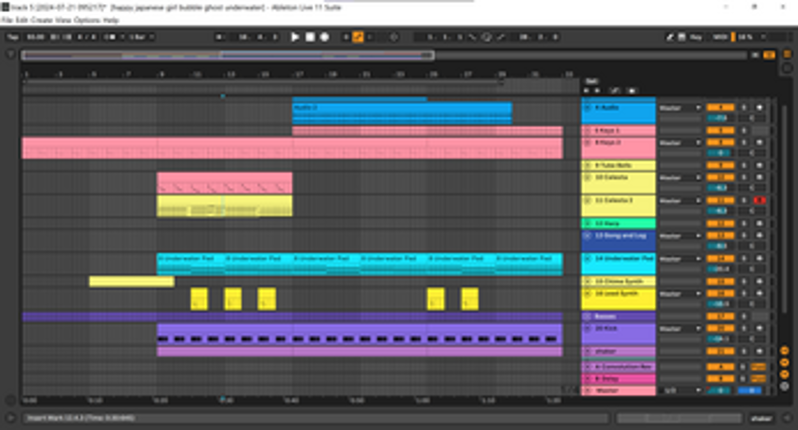
Task: Solo the 14 Underwater Pad track
Action: pos(744,258)
